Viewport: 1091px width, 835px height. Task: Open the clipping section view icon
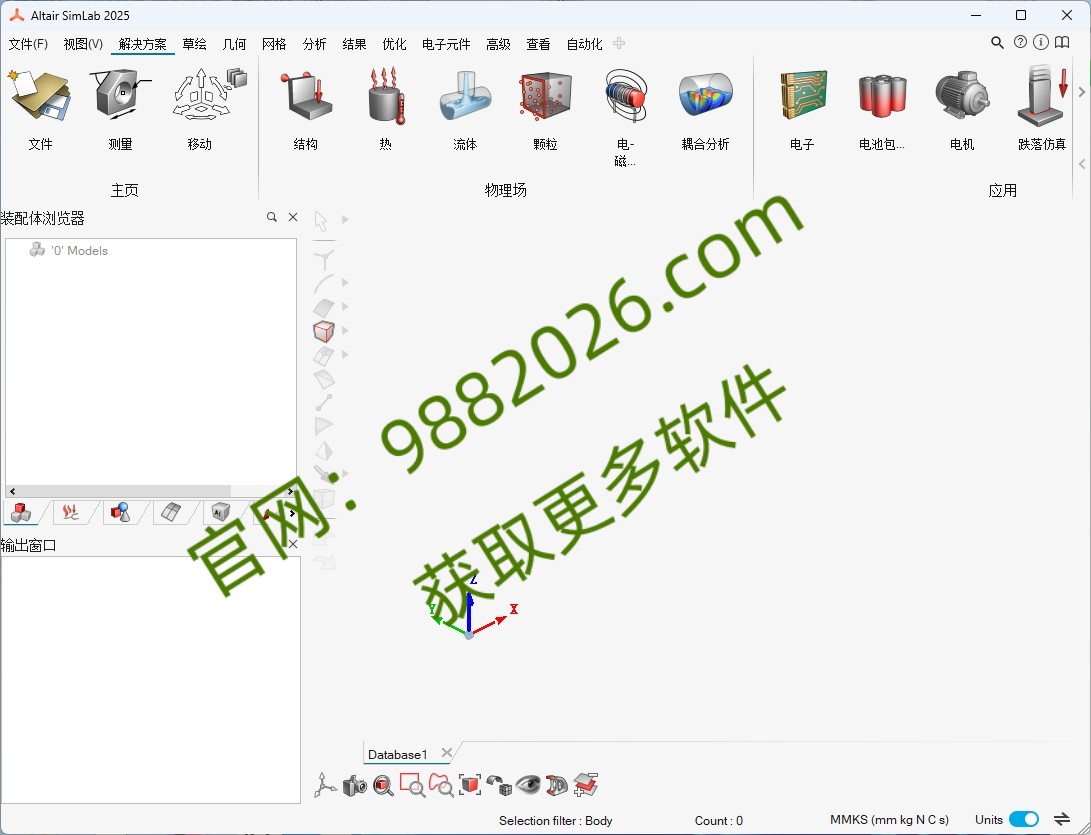click(557, 786)
